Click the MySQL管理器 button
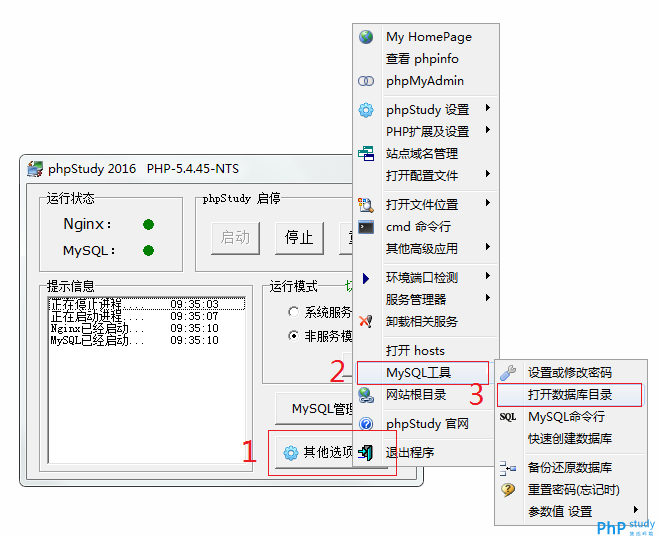This screenshot has width=661, height=537. pos(314,408)
